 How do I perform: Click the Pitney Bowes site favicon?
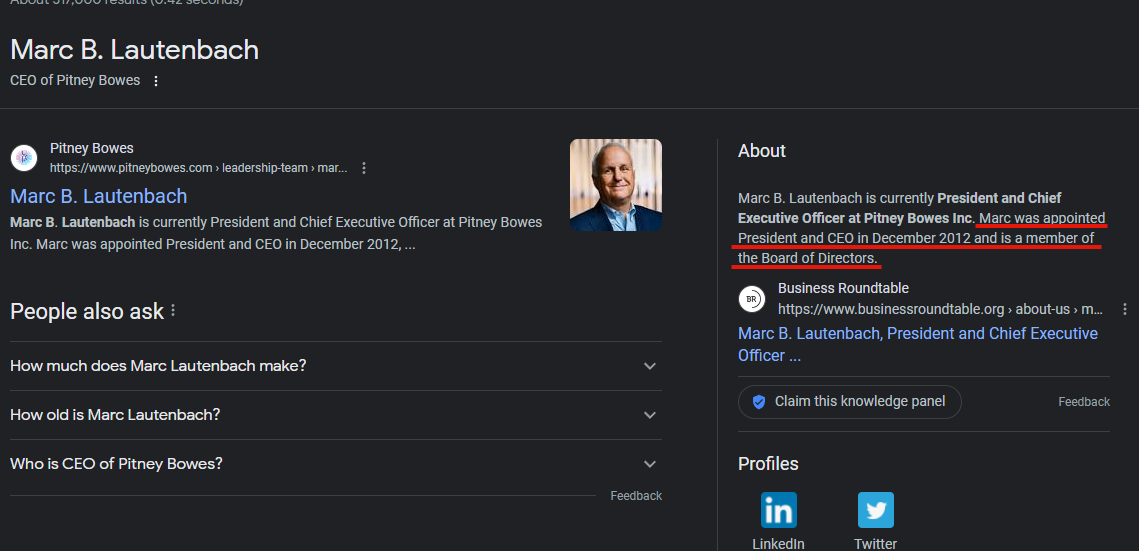click(24, 158)
